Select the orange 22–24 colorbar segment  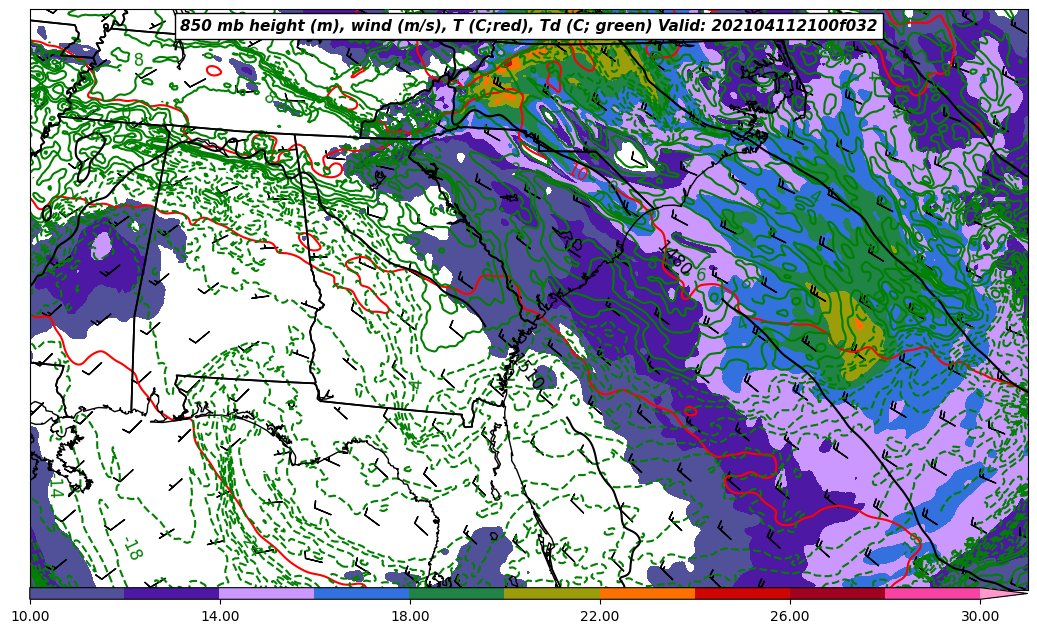647,593
